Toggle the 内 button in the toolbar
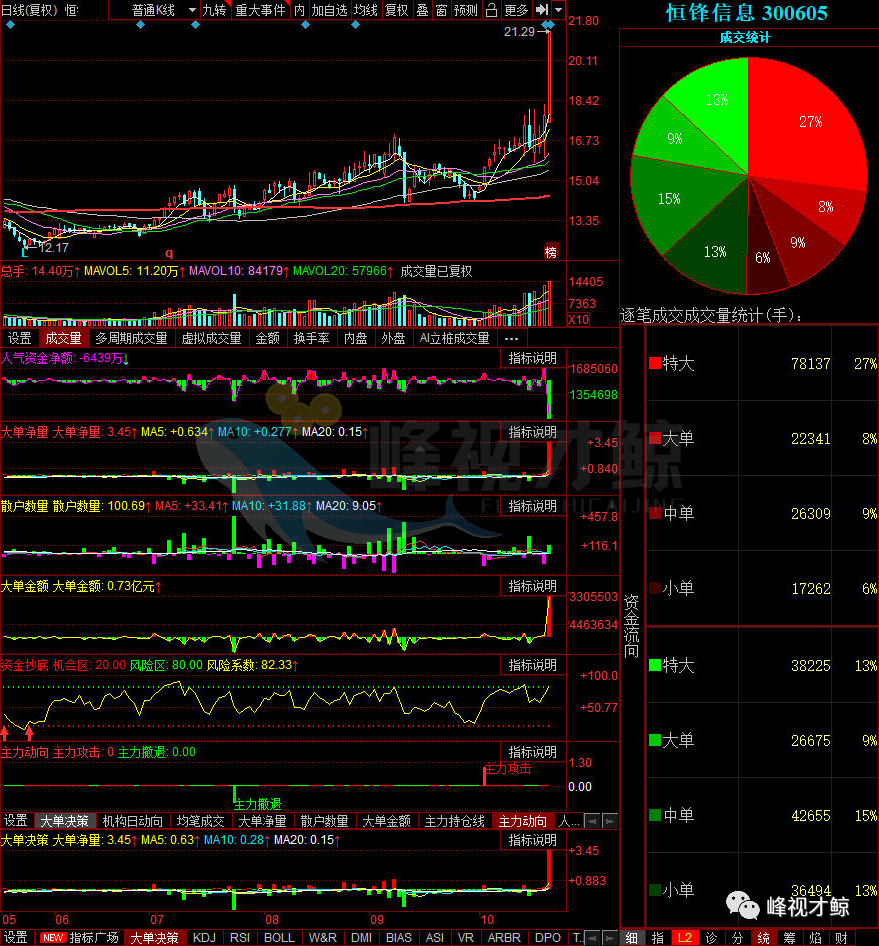This screenshot has width=879, height=946. point(299,10)
